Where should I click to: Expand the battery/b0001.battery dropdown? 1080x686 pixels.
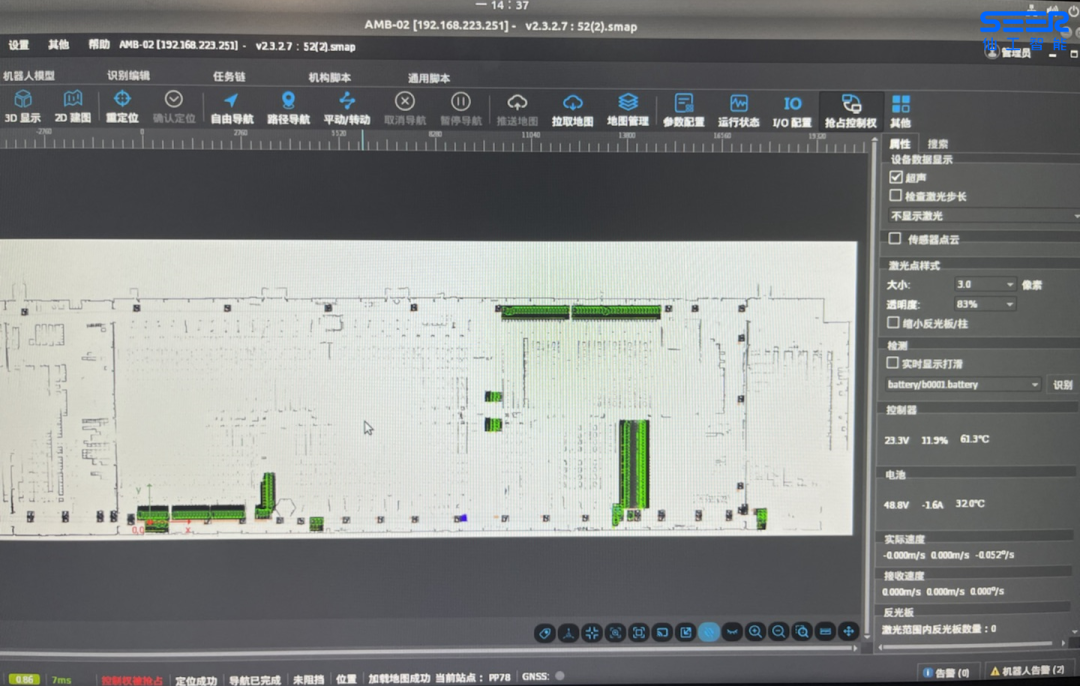point(964,385)
